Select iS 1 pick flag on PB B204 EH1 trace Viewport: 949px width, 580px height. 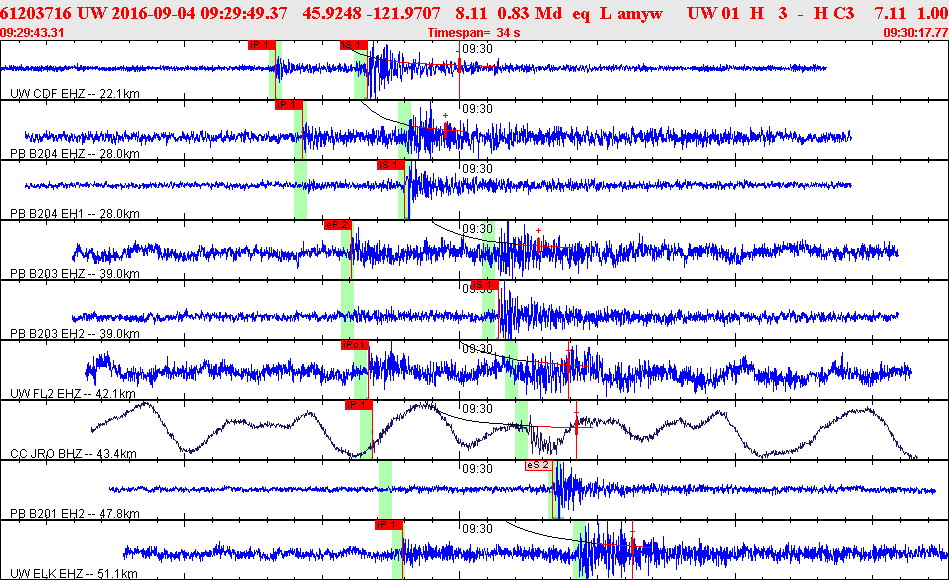390,165
